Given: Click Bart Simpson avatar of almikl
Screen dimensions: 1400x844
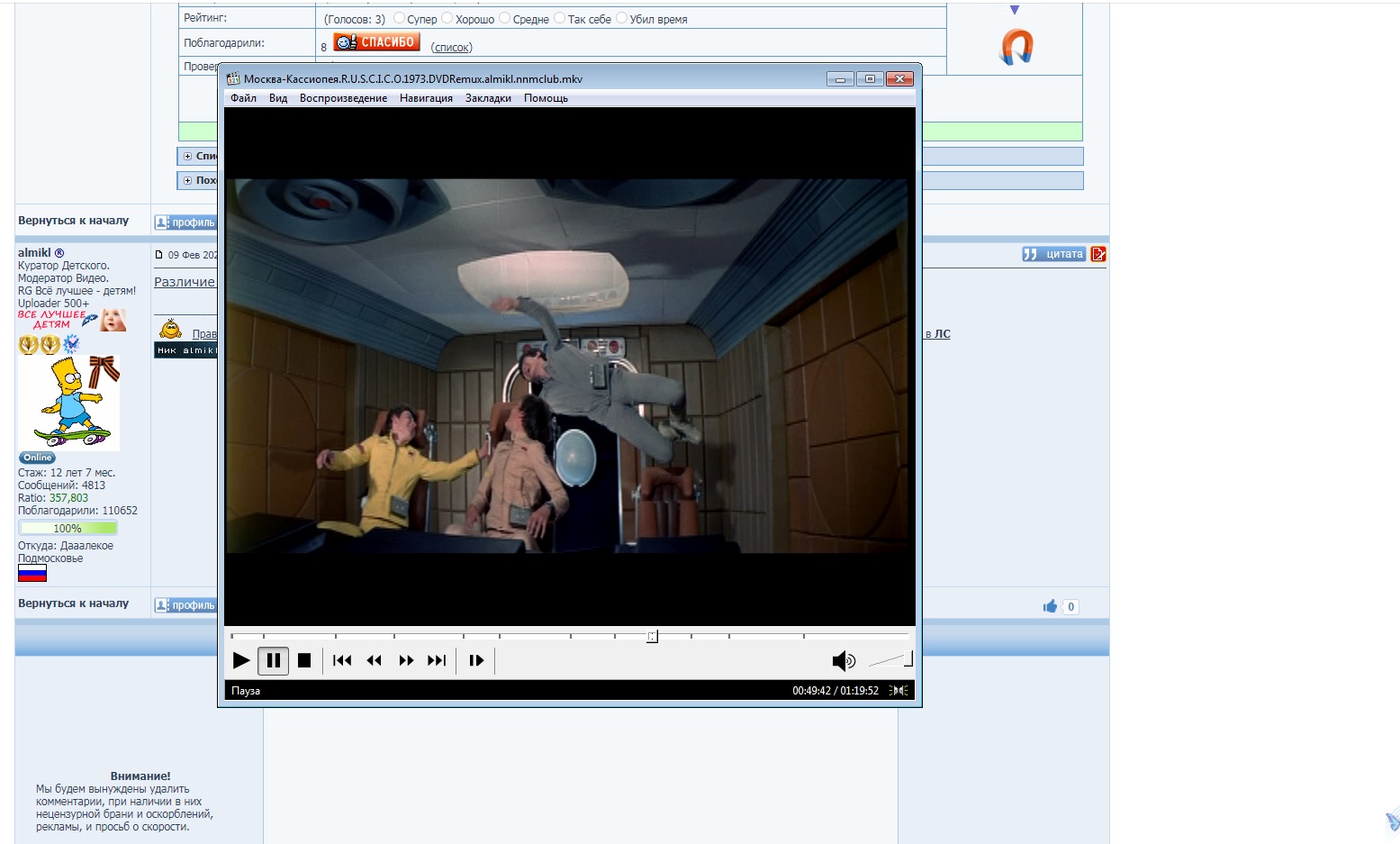Looking at the screenshot, I should coord(69,403).
